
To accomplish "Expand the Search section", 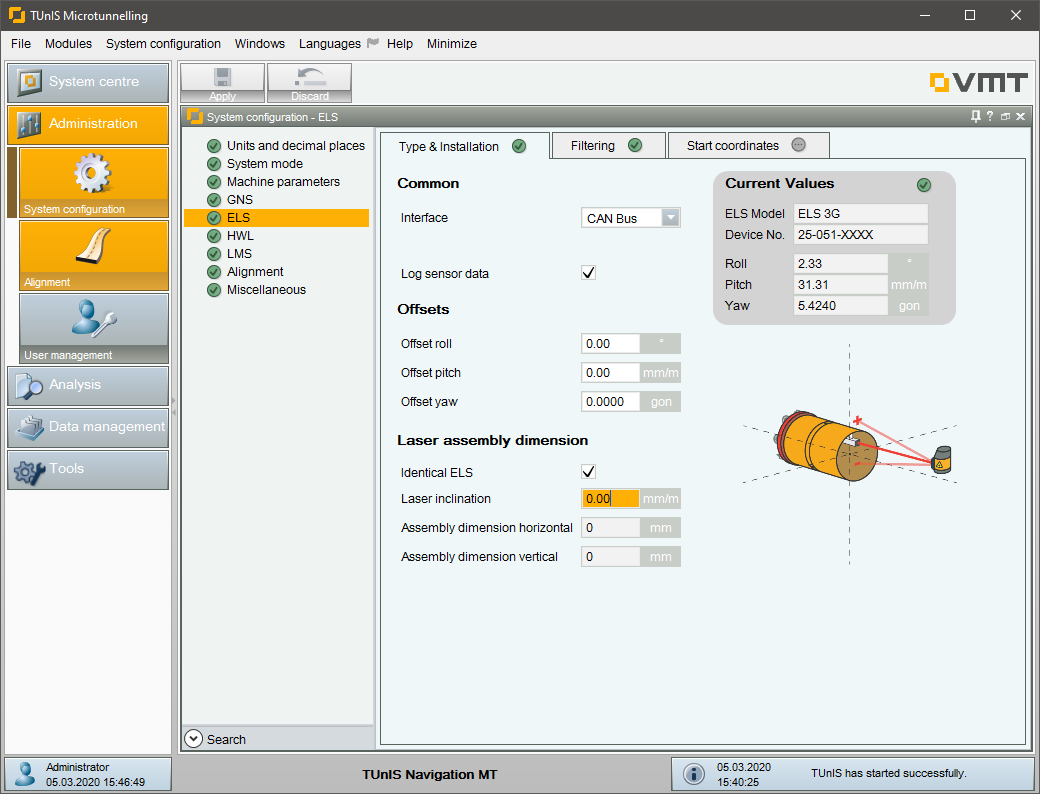I will click(194, 739).
